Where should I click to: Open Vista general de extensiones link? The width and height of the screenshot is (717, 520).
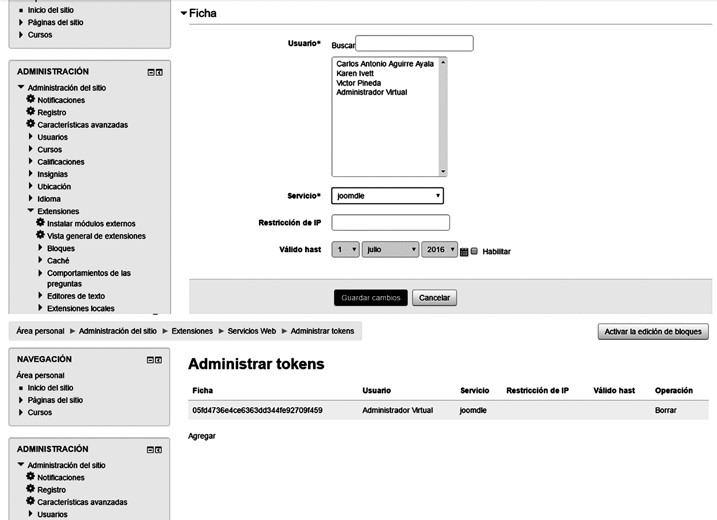pos(96,236)
